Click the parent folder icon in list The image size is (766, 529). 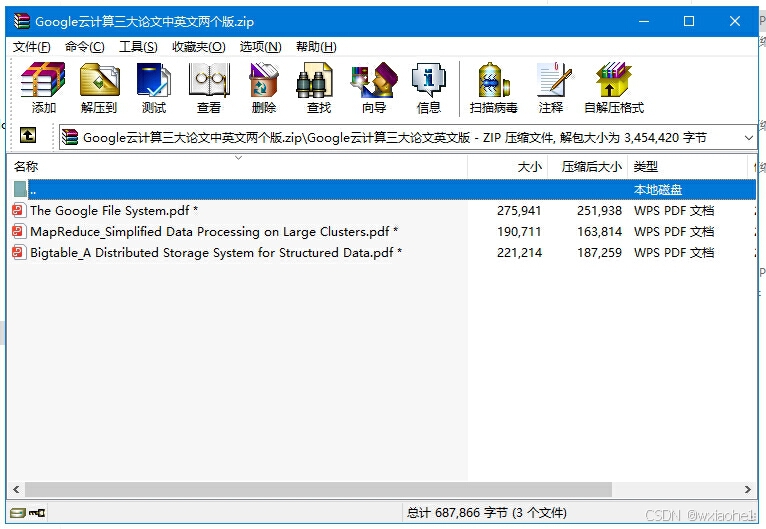[20, 190]
